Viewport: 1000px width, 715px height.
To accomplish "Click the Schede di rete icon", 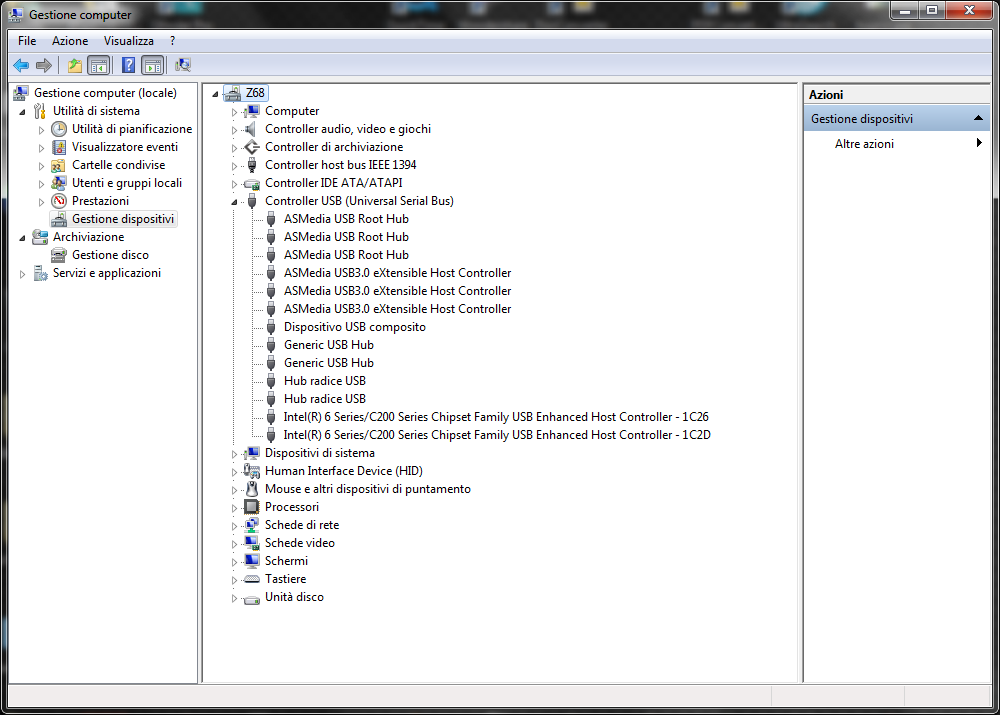I will click(252, 525).
